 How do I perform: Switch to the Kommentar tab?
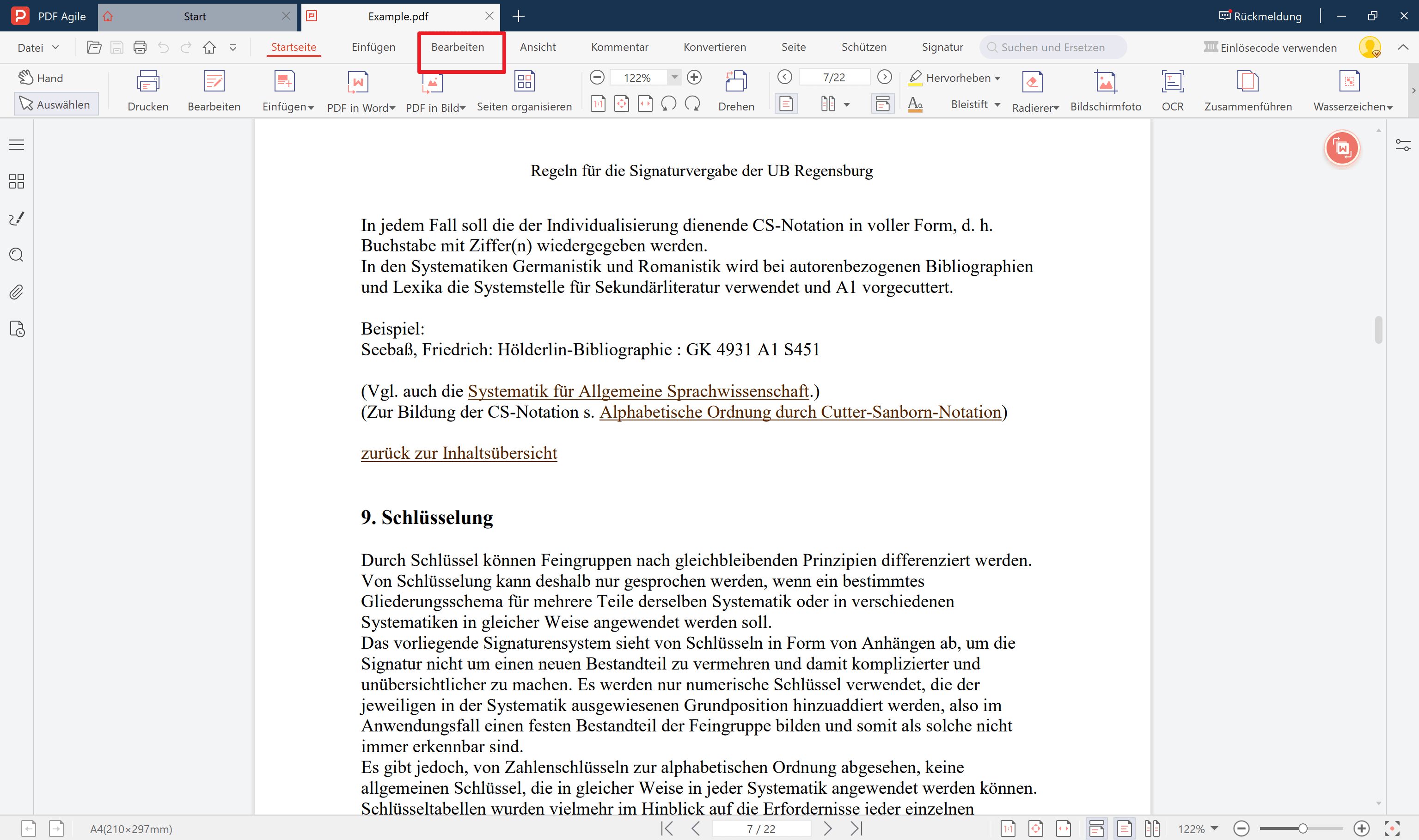point(619,47)
